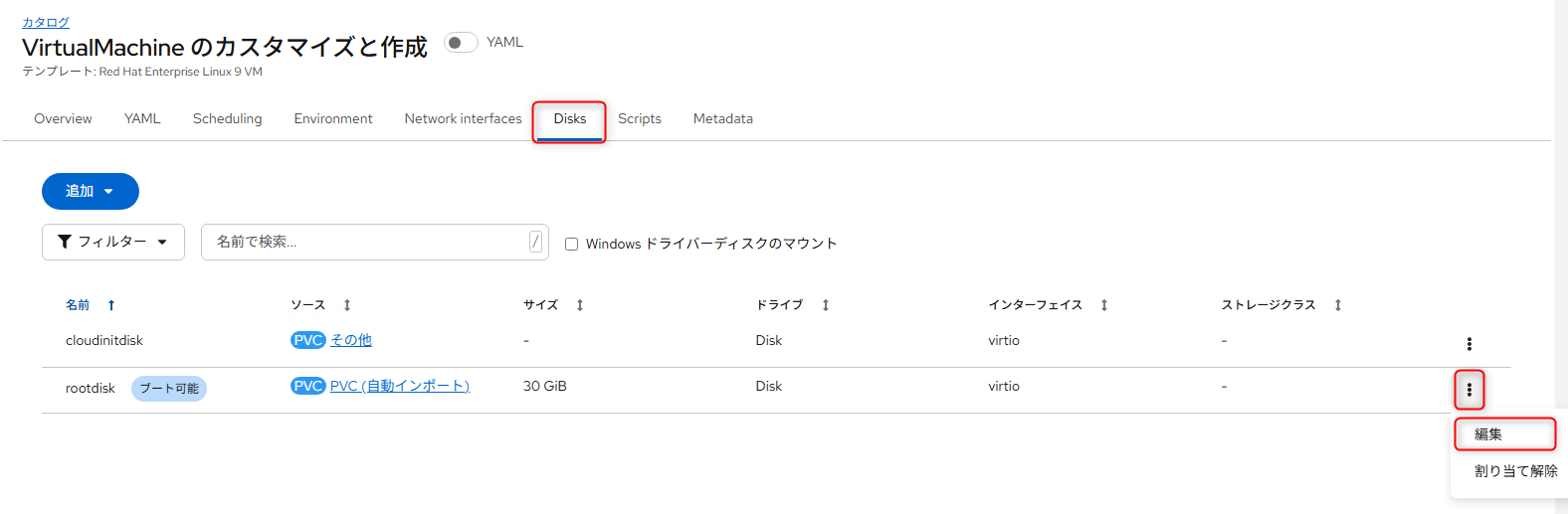Select the Disks tab
Screen dimensions: 1568x514
pyautogui.click(x=570, y=118)
